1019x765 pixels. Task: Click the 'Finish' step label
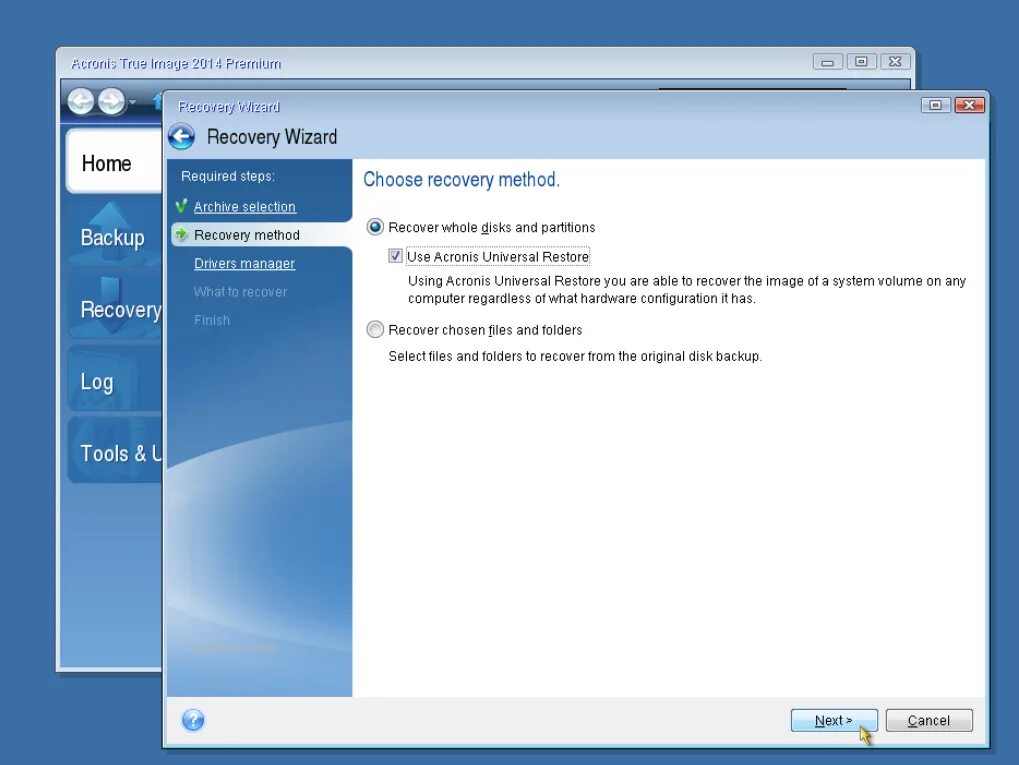[x=212, y=320]
